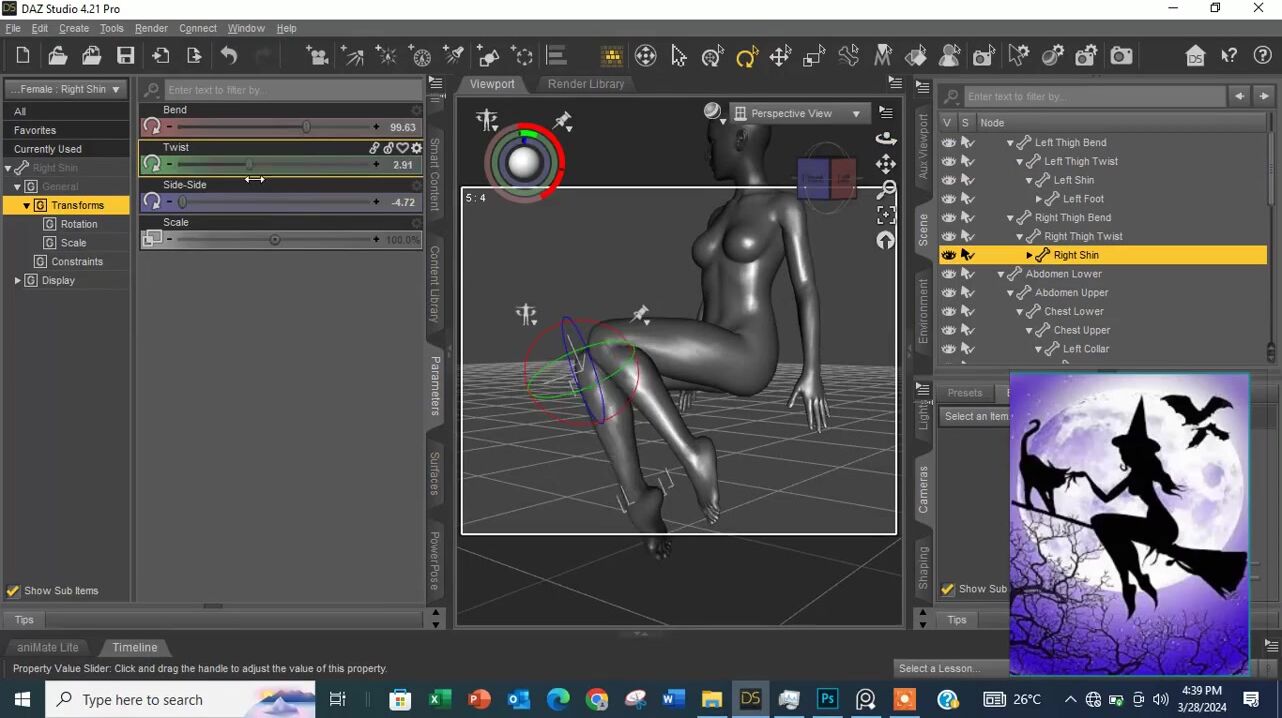Click the Undo arrow icon

(229, 57)
